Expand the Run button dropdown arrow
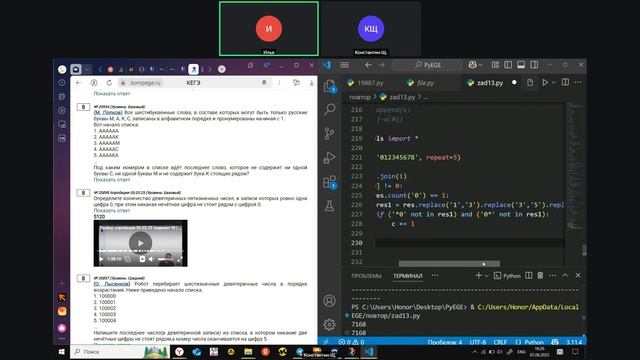 point(554,82)
